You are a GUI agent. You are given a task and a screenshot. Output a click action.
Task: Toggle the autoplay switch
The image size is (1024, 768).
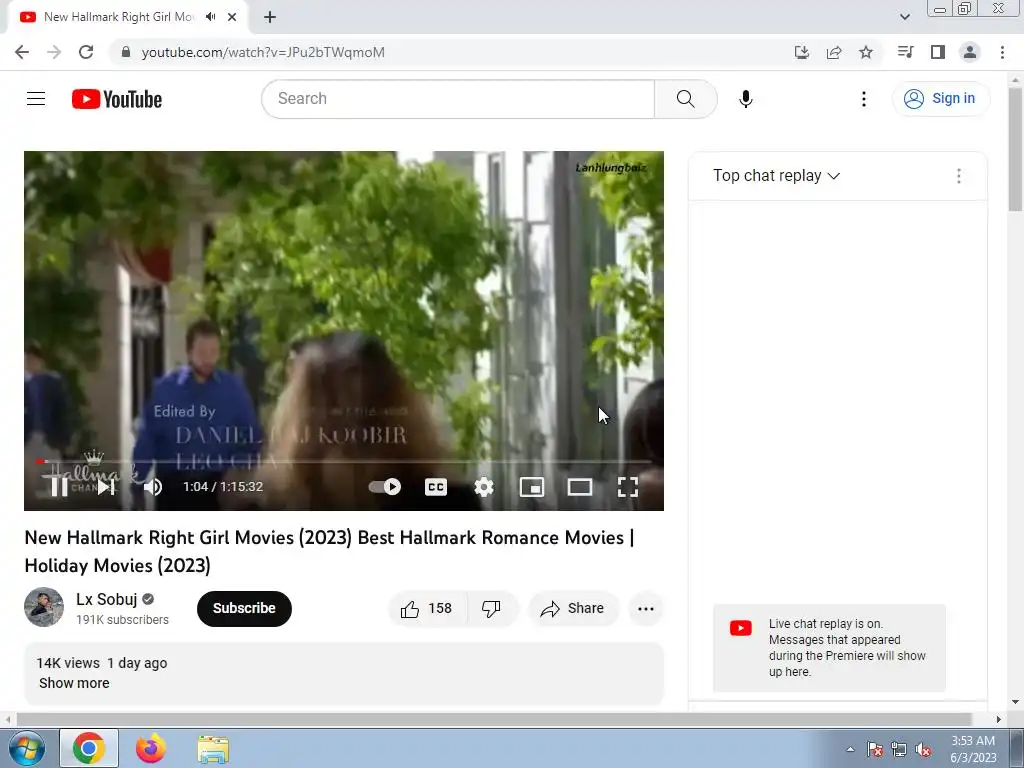[x=385, y=487]
